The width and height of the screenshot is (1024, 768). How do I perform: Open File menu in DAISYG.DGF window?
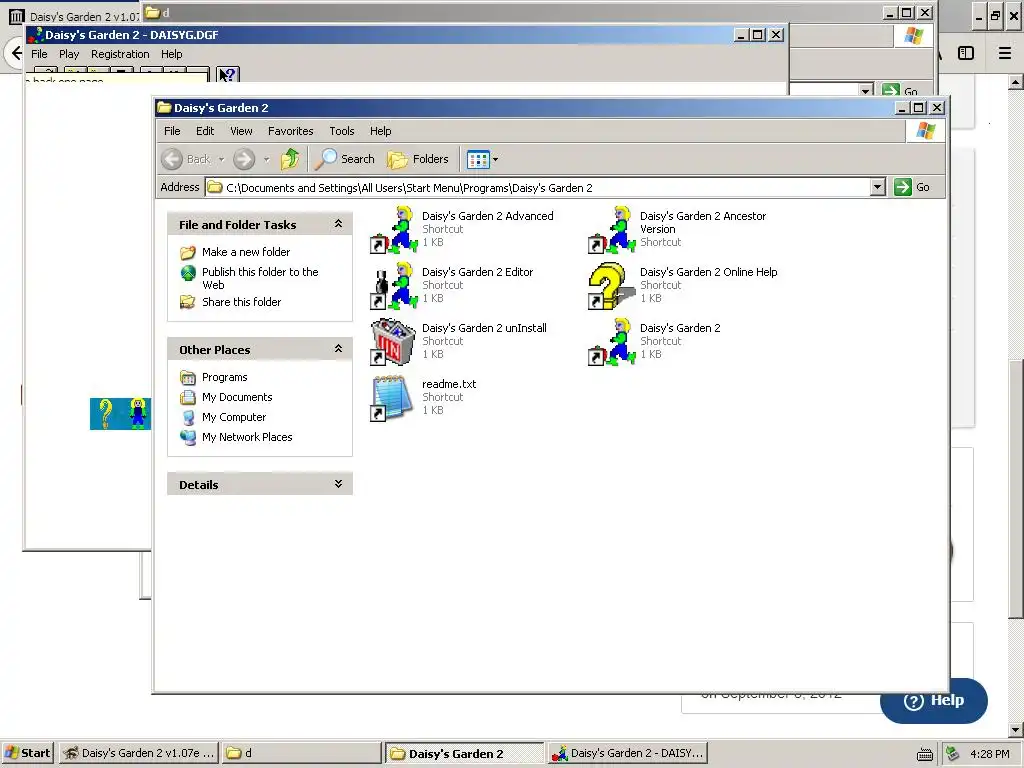pyautogui.click(x=39, y=54)
